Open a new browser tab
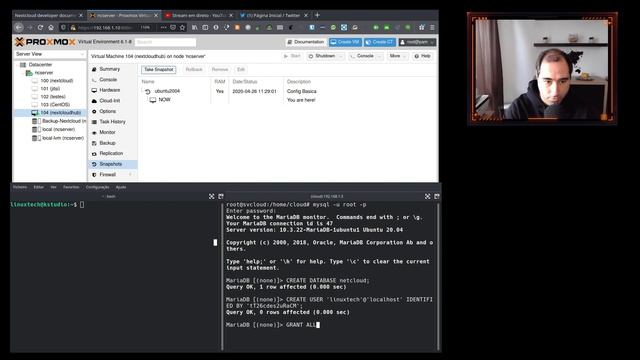This screenshot has width=640, height=360. [317, 16]
